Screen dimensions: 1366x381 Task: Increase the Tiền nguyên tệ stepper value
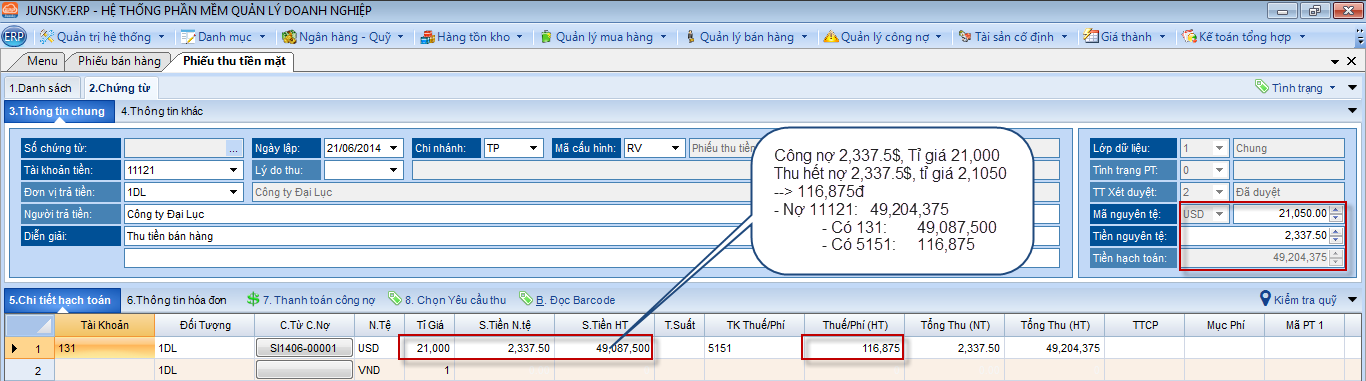pos(1337,231)
